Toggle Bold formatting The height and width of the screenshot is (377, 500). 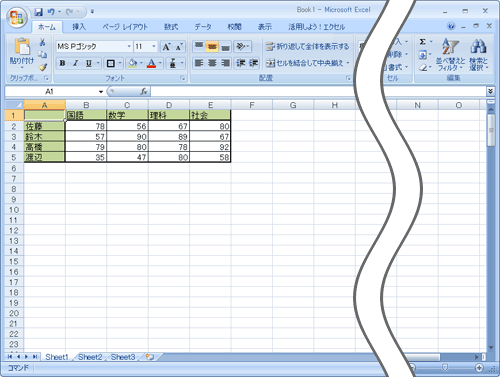(x=62, y=63)
